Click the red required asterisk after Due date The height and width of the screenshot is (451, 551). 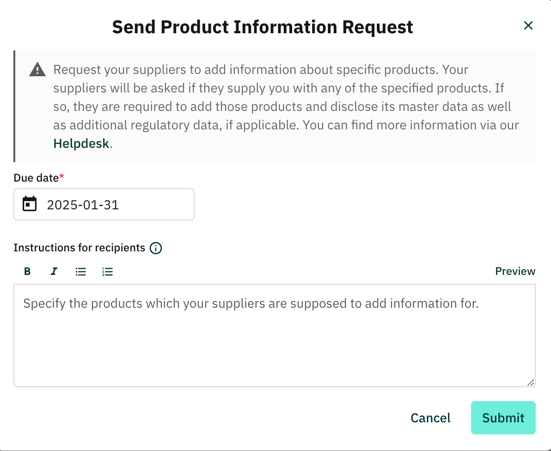(x=61, y=176)
